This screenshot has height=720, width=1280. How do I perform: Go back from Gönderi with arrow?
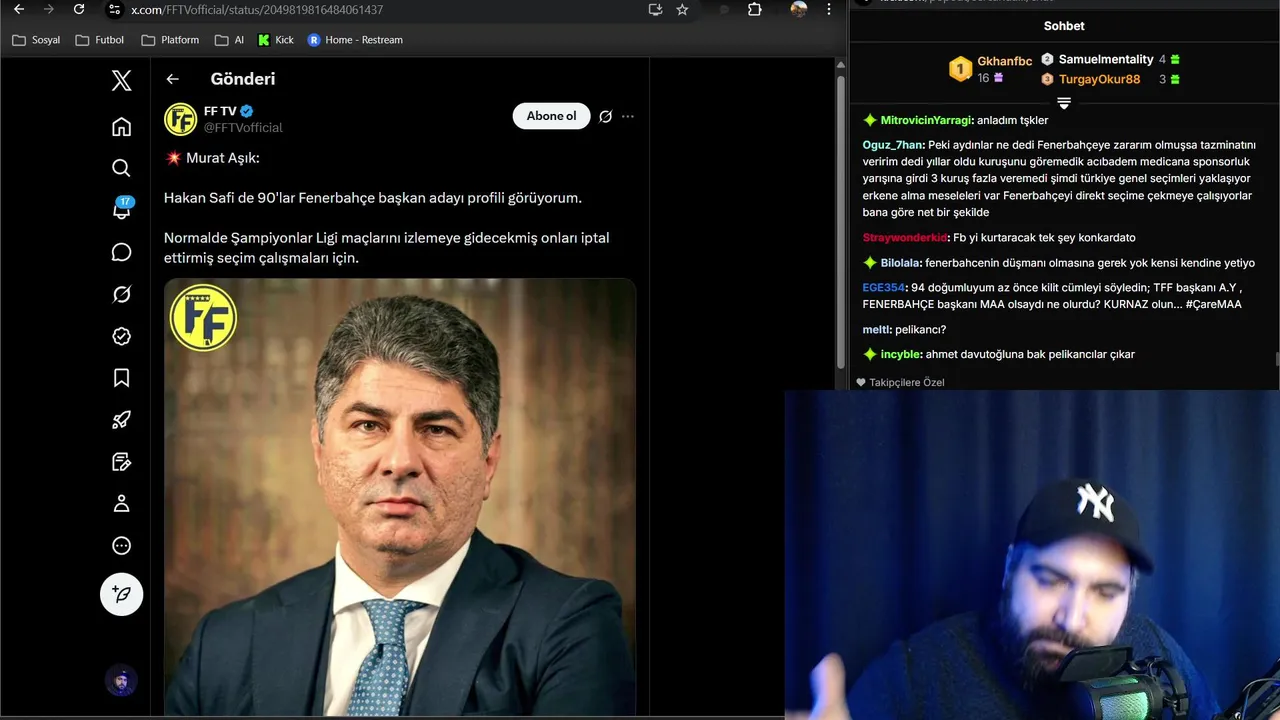click(x=172, y=79)
